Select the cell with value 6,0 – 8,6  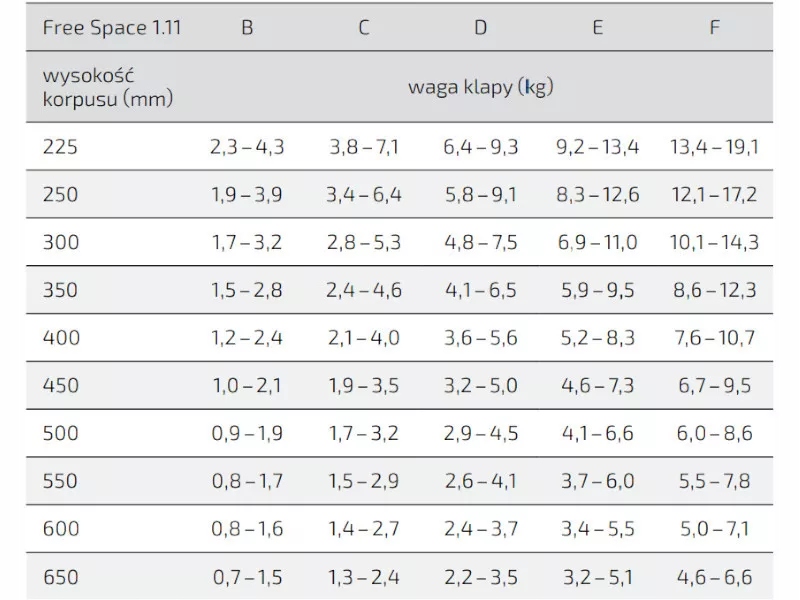(x=714, y=434)
